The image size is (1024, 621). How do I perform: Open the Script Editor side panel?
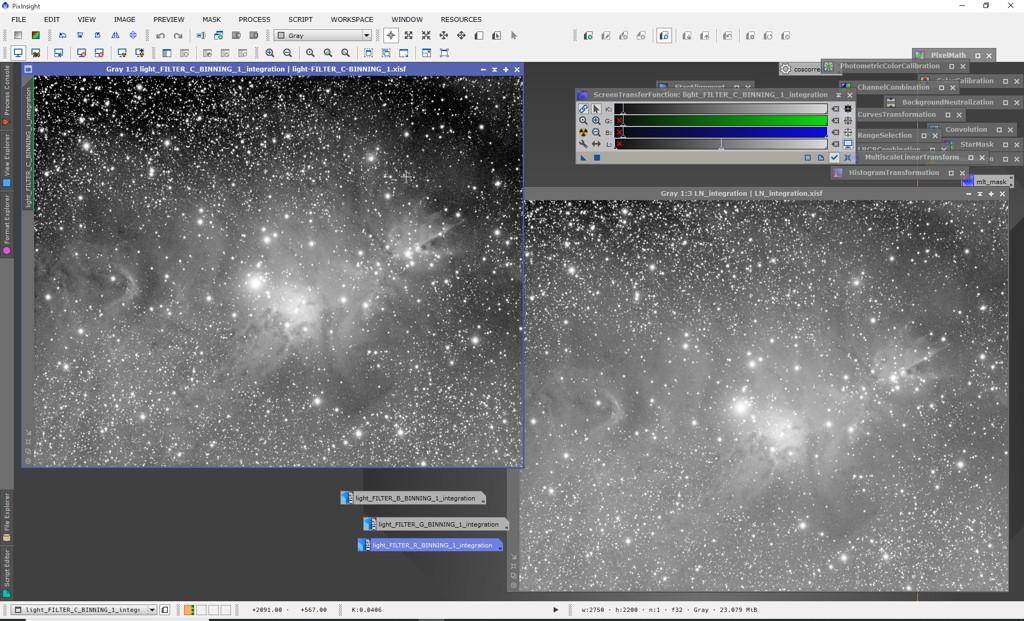tap(7, 573)
